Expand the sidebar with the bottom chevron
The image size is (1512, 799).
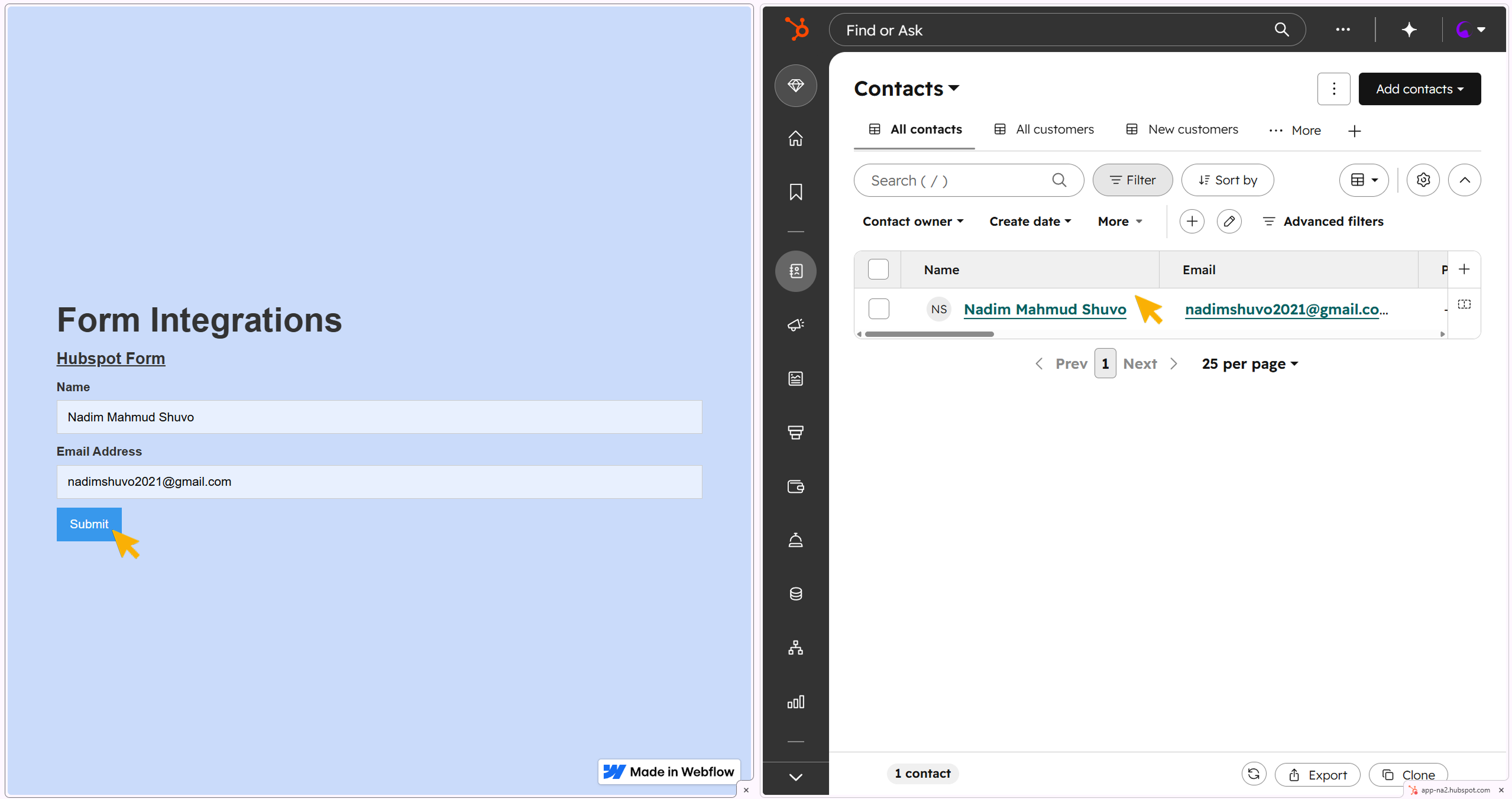coord(796,777)
